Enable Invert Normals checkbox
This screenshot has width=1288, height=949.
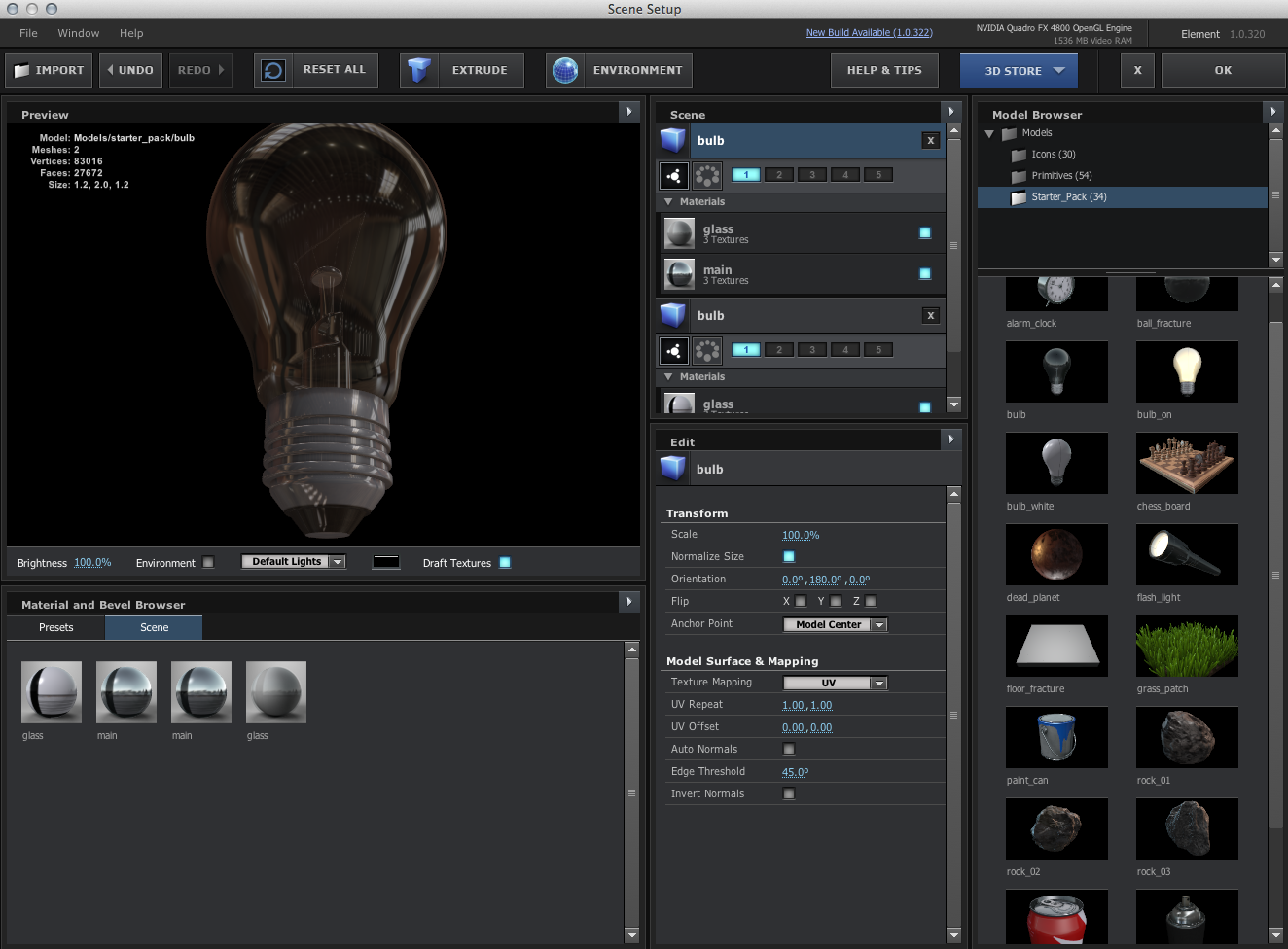(x=789, y=793)
